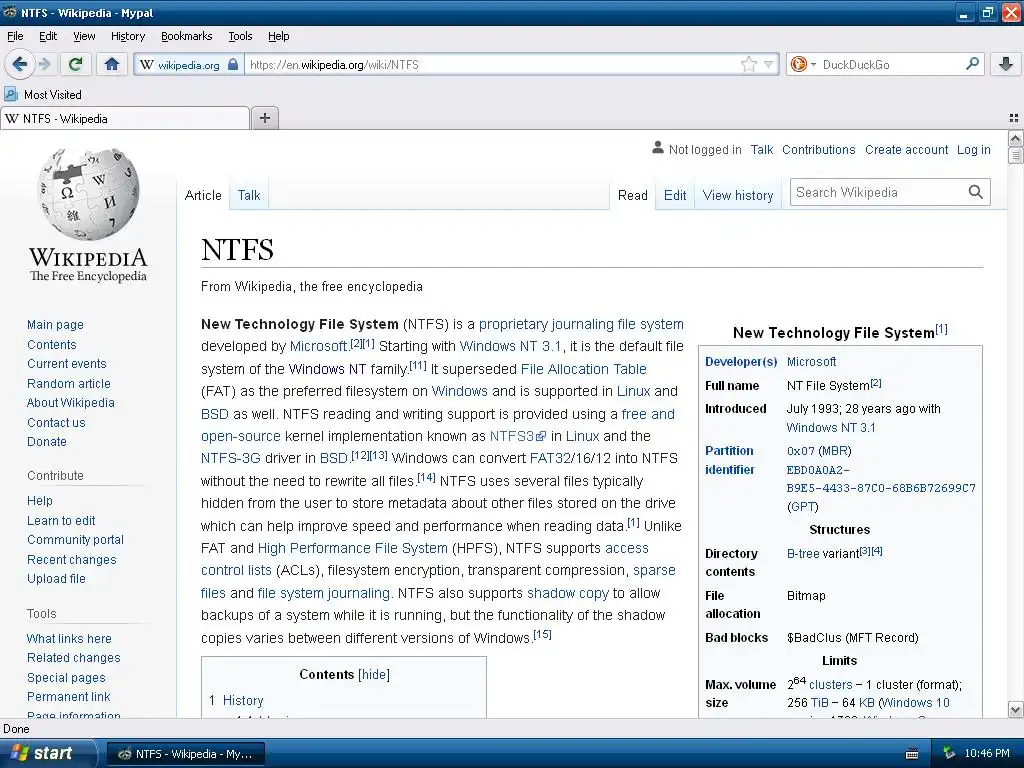The image size is (1024, 768).
Task: Open the Partition identifier infobox link
Action: 729,460
